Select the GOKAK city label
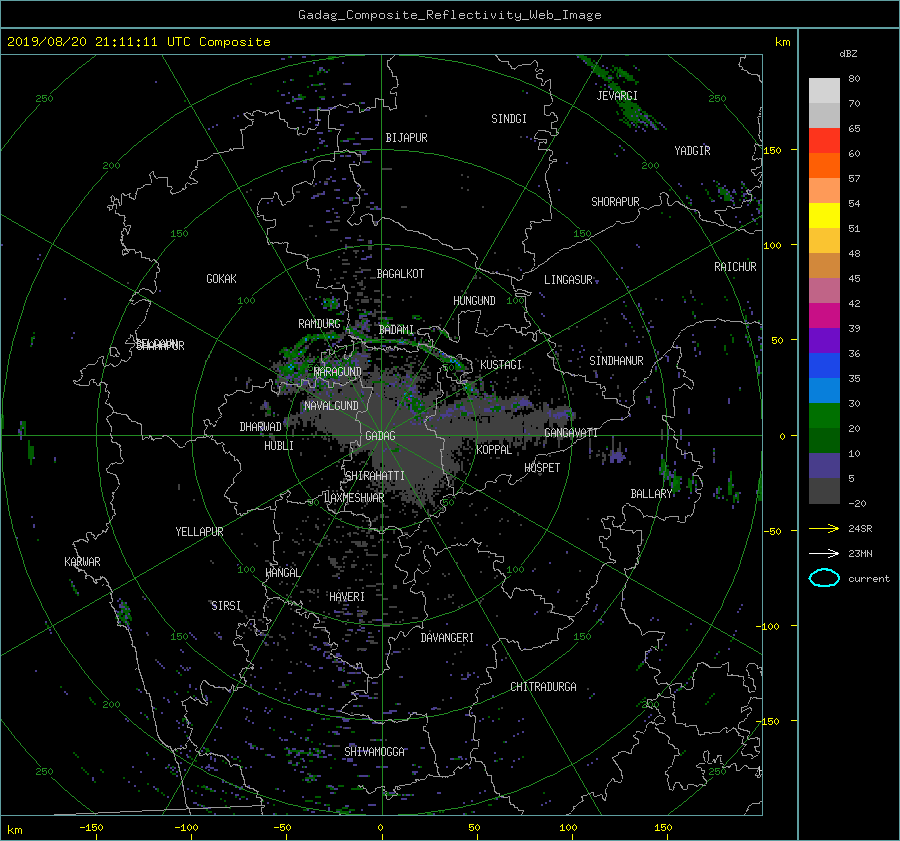The image size is (900, 841). pos(221,279)
